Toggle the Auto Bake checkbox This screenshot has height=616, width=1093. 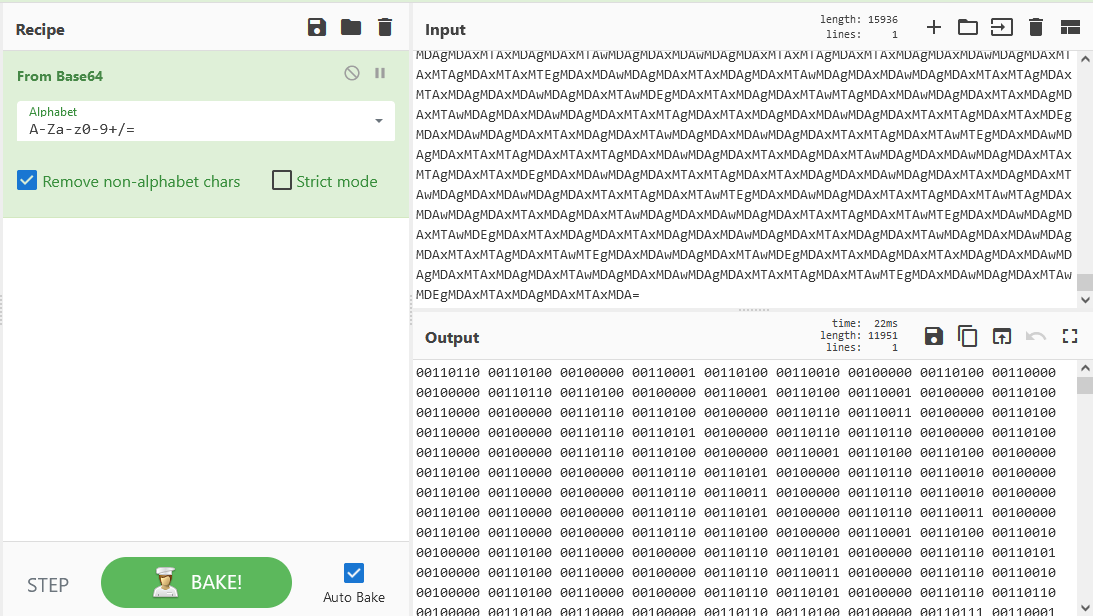click(354, 573)
